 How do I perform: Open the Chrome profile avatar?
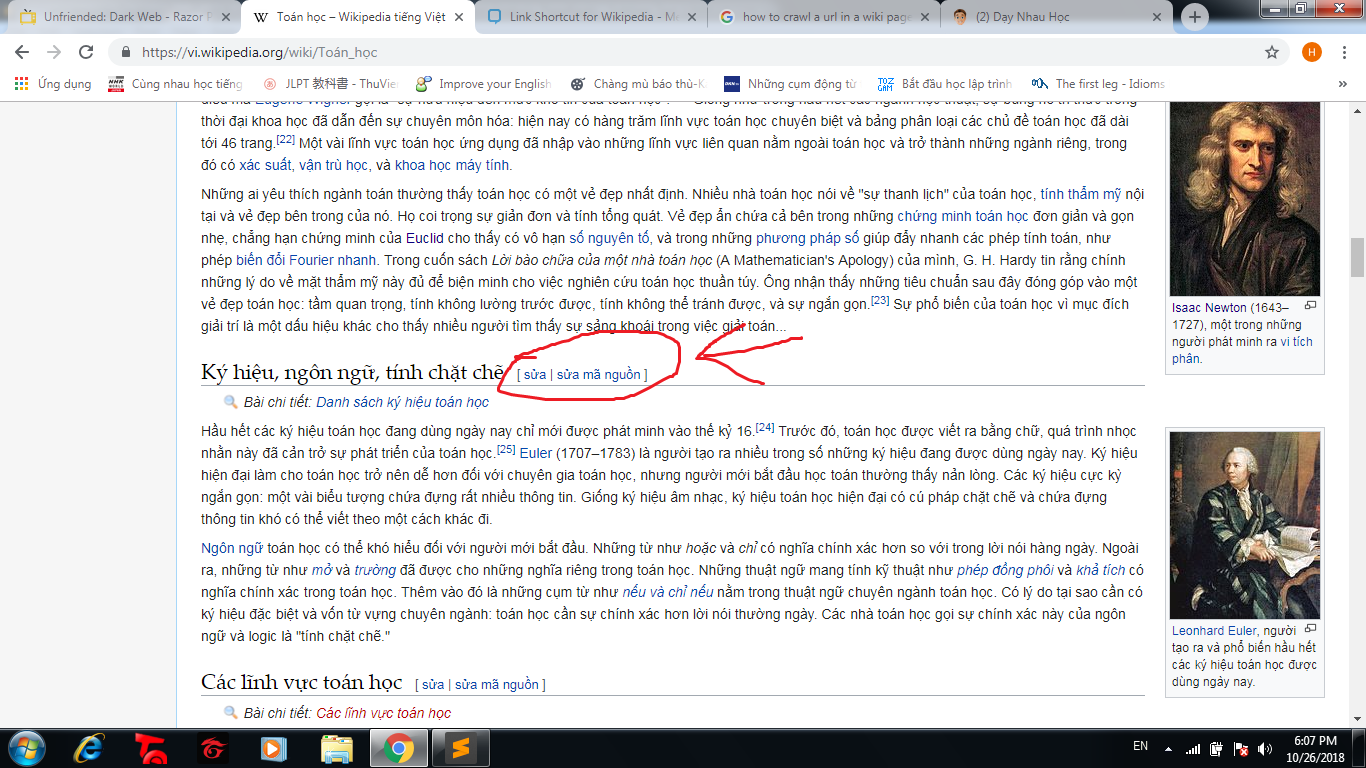coord(1311,52)
